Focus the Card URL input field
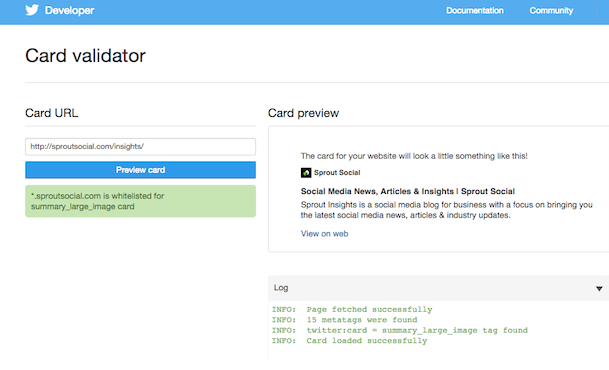This screenshot has height=370, width=609. pyautogui.click(x=141, y=147)
